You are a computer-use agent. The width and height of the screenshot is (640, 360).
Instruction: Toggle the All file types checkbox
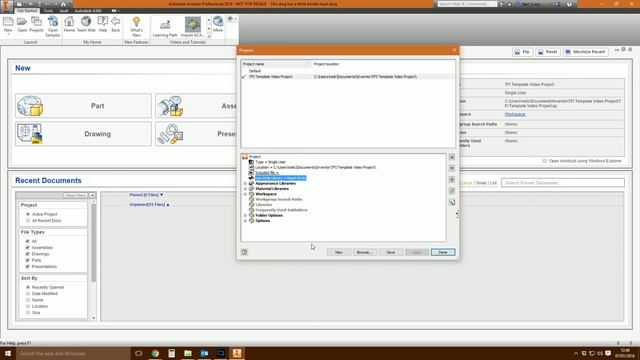point(28,241)
